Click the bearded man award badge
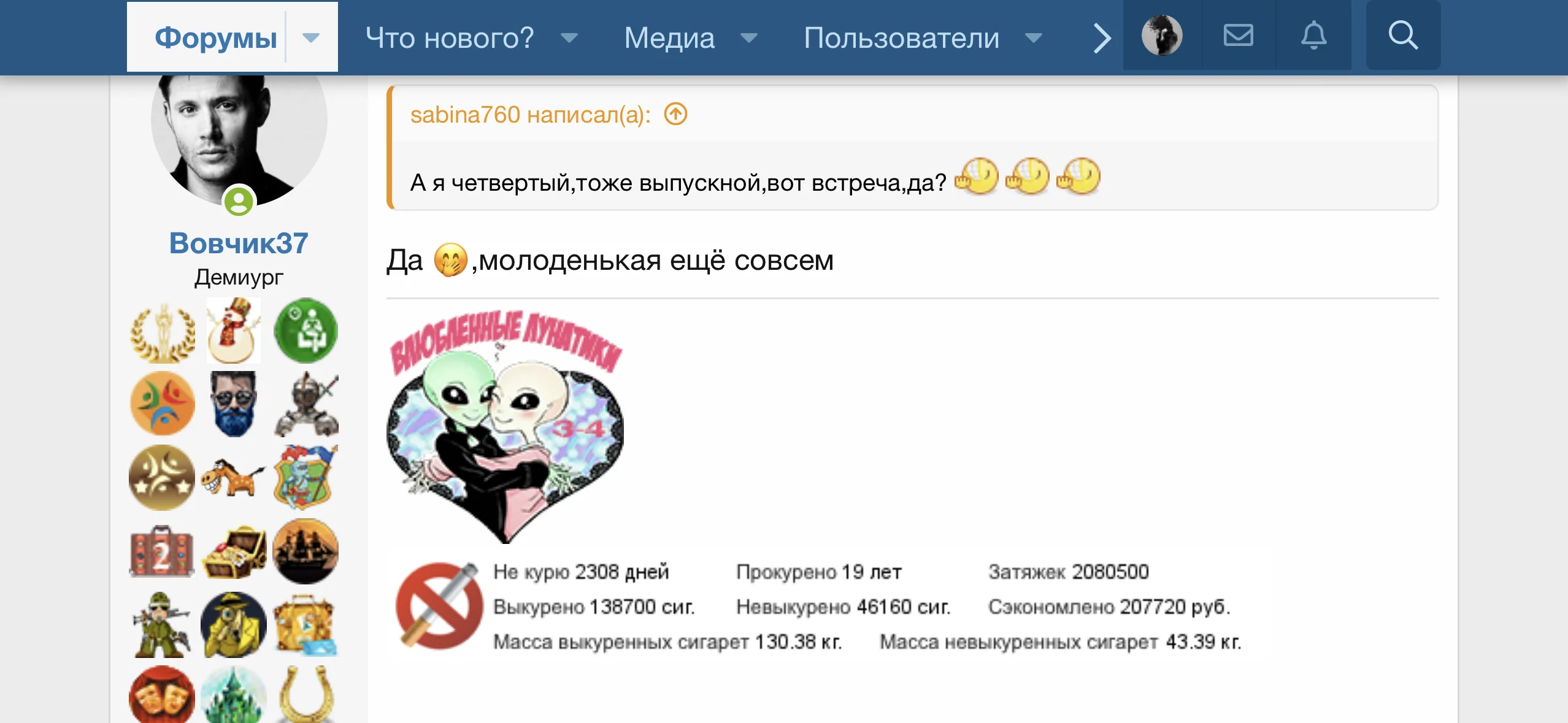The image size is (1568, 723). [233, 404]
